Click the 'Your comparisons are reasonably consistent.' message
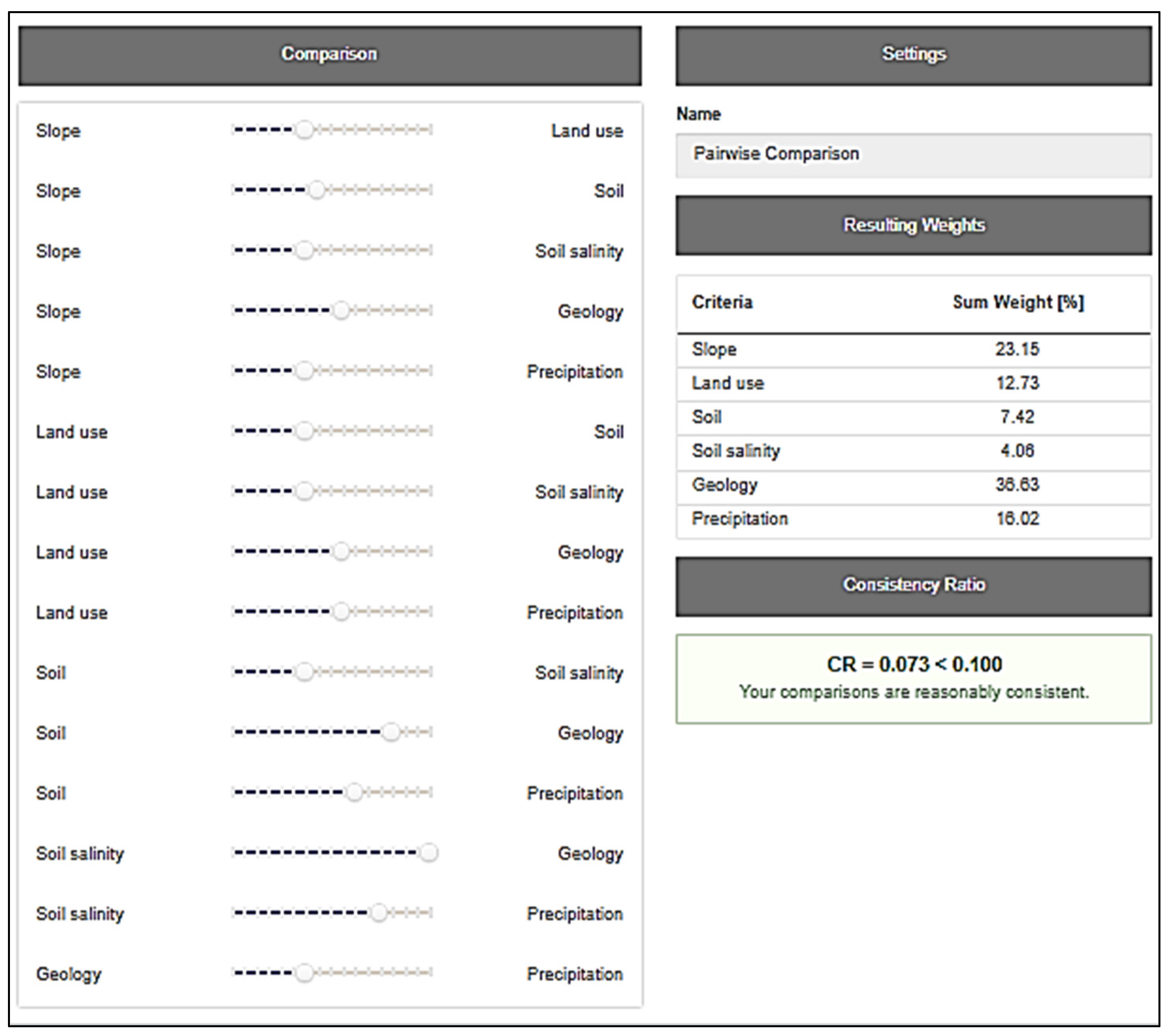 tap(914, 692)
